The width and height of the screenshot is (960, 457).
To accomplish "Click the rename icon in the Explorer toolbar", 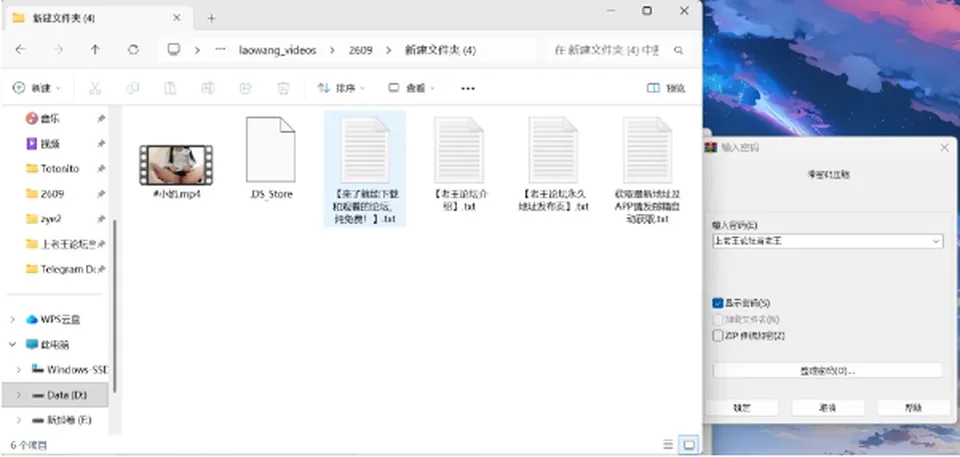I will click(208, 88).
